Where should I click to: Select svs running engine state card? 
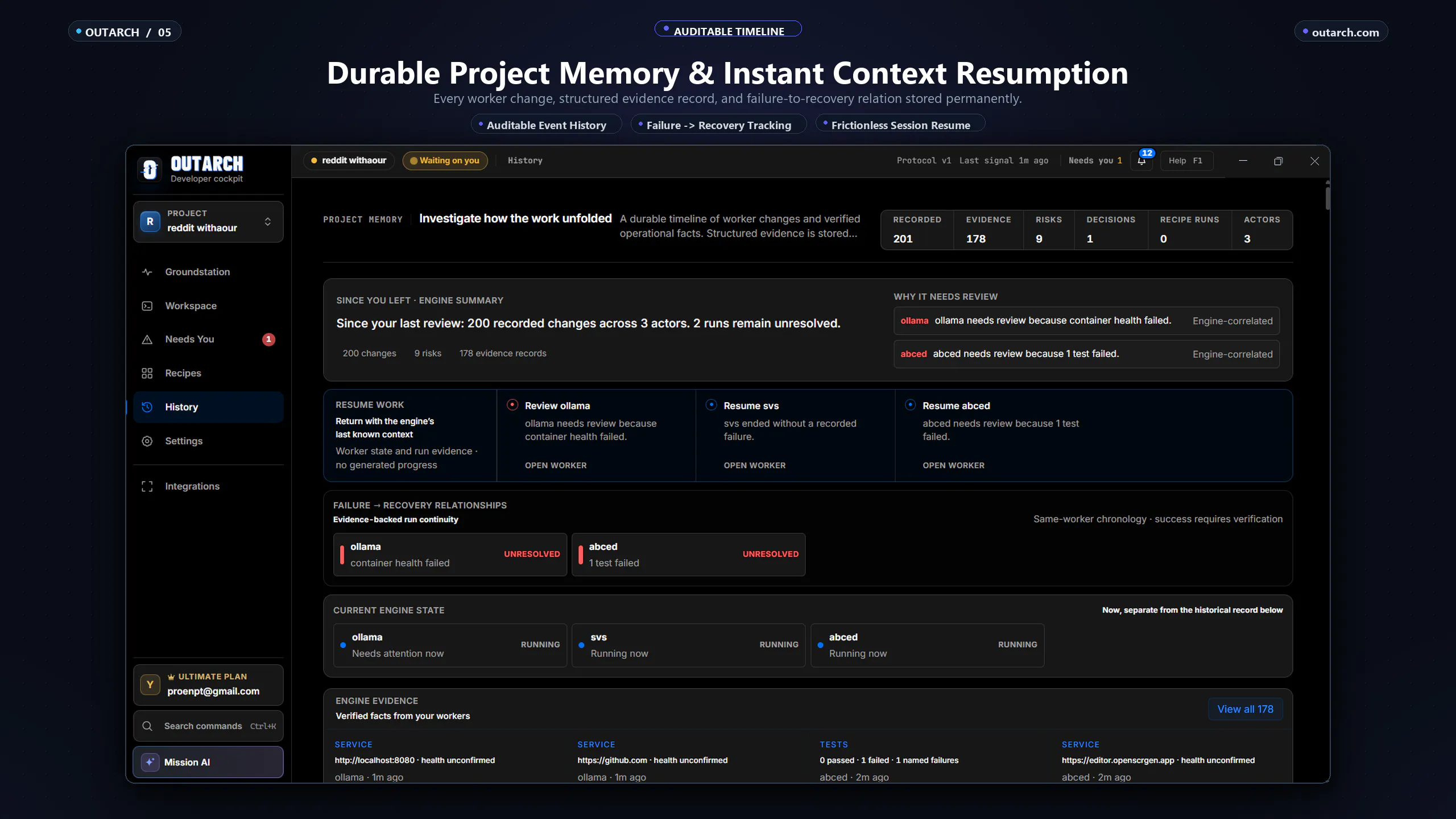point(688,645)
